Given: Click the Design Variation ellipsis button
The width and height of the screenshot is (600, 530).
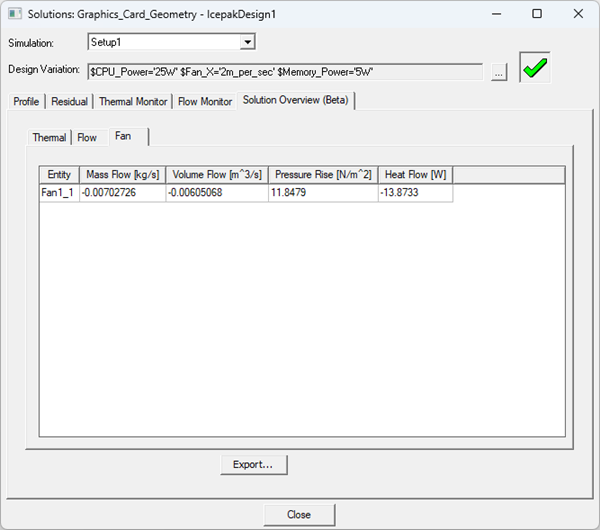Looking at the screenshot, I should (x=499, y=72).
